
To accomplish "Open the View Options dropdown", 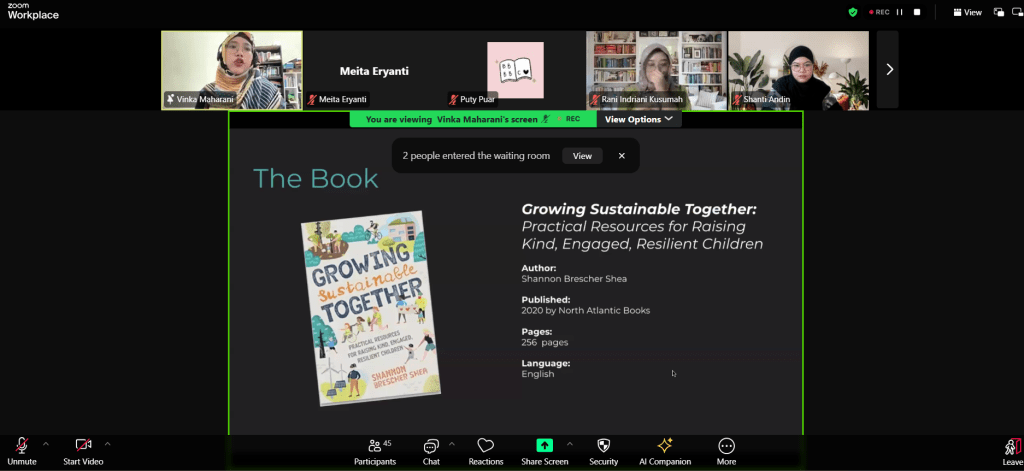I will [639, 119].
